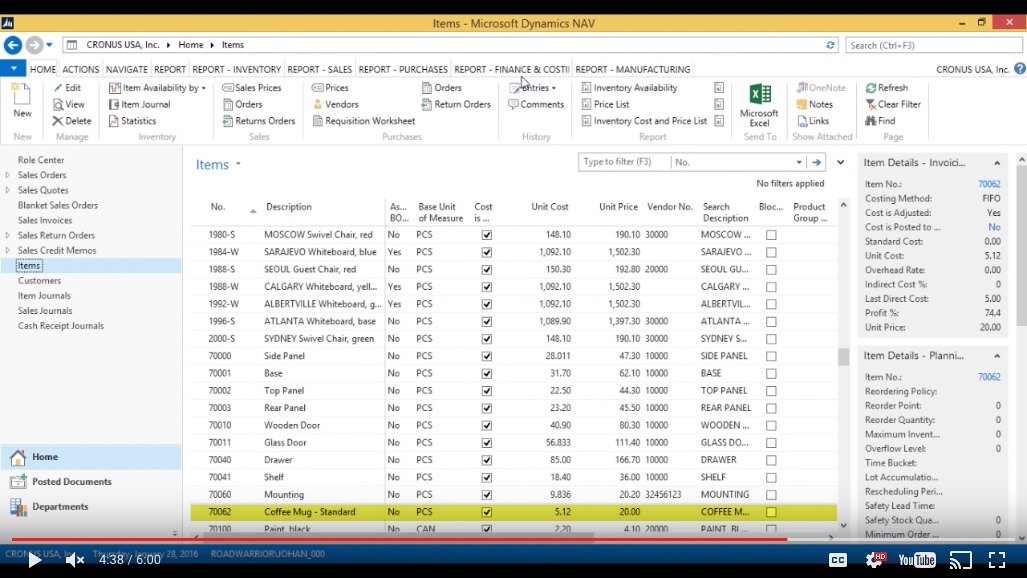Open the Item Journal
The width and height of the screenshot is (1027, 578).
click(x=140, y=104)
